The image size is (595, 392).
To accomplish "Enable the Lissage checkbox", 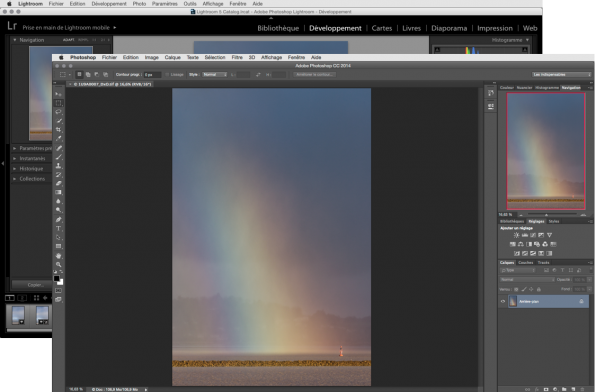I will (x=167, y=75).
